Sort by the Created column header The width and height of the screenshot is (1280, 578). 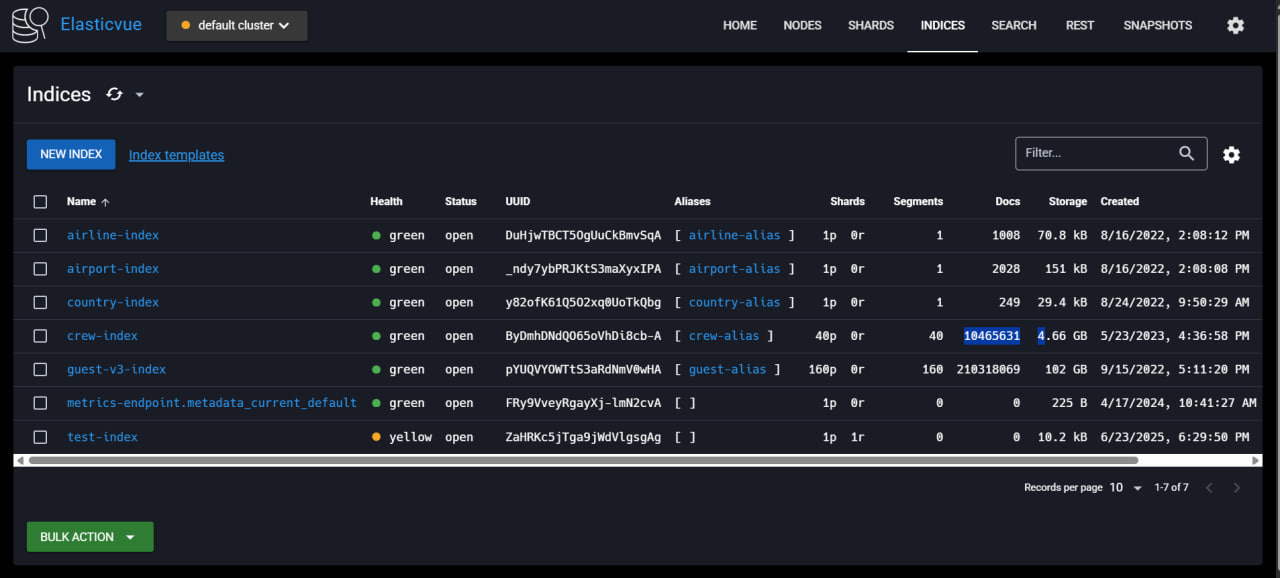click(x=1120, y=202)
